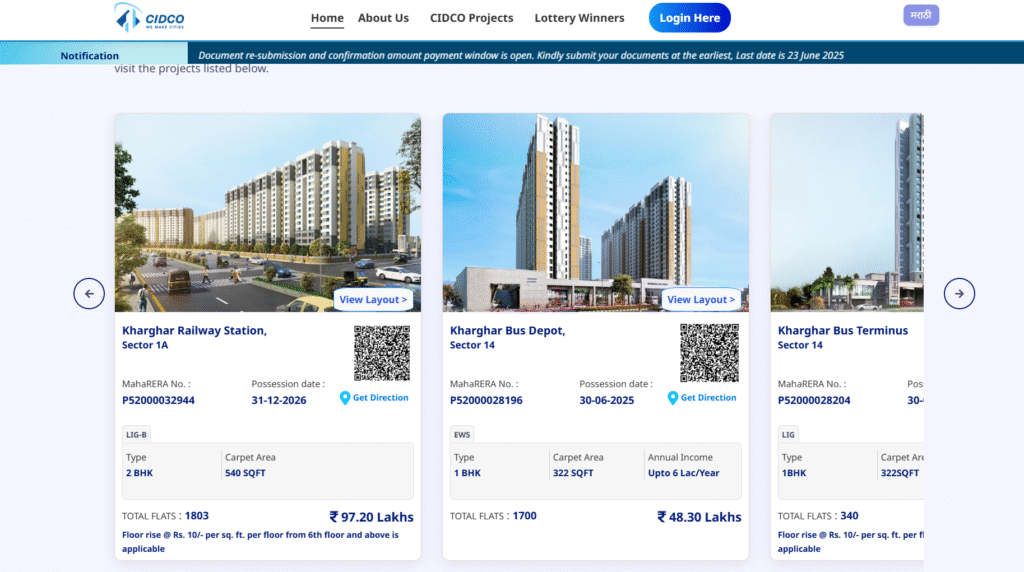Click map pin beside Railway Station Get Direction
Screen dimensions: 1024x572
tap(345, 398)
